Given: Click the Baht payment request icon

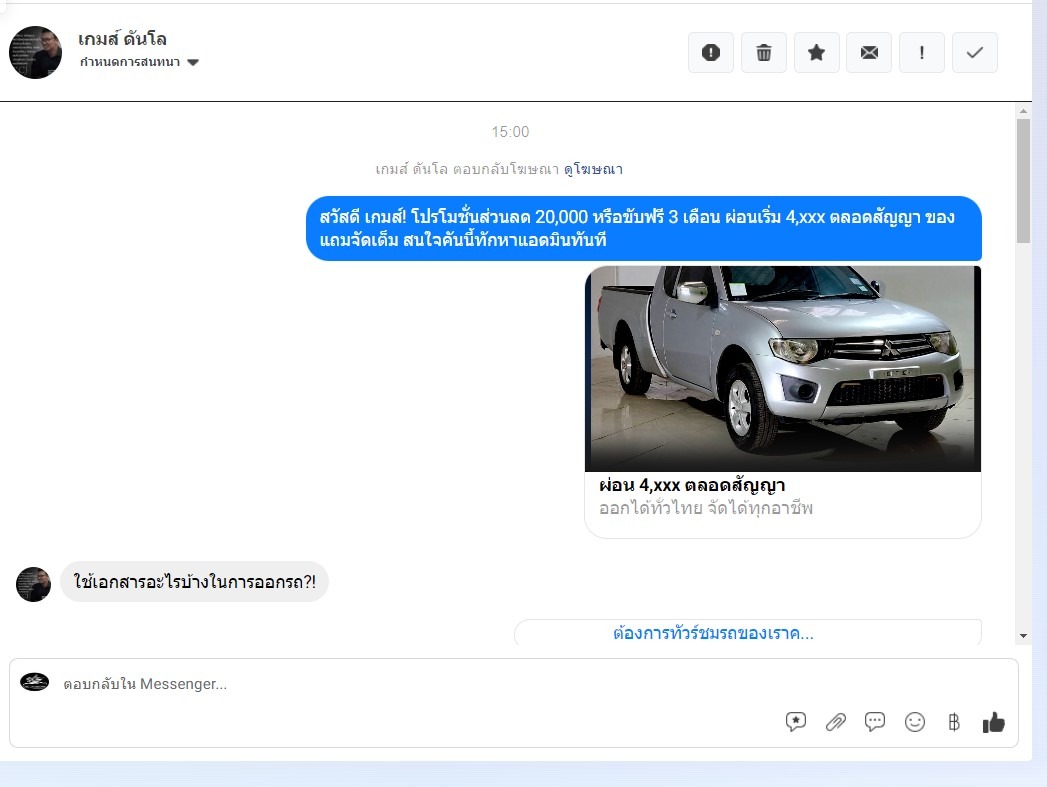Looking at the screenshot, I should (x=954, y=722).
